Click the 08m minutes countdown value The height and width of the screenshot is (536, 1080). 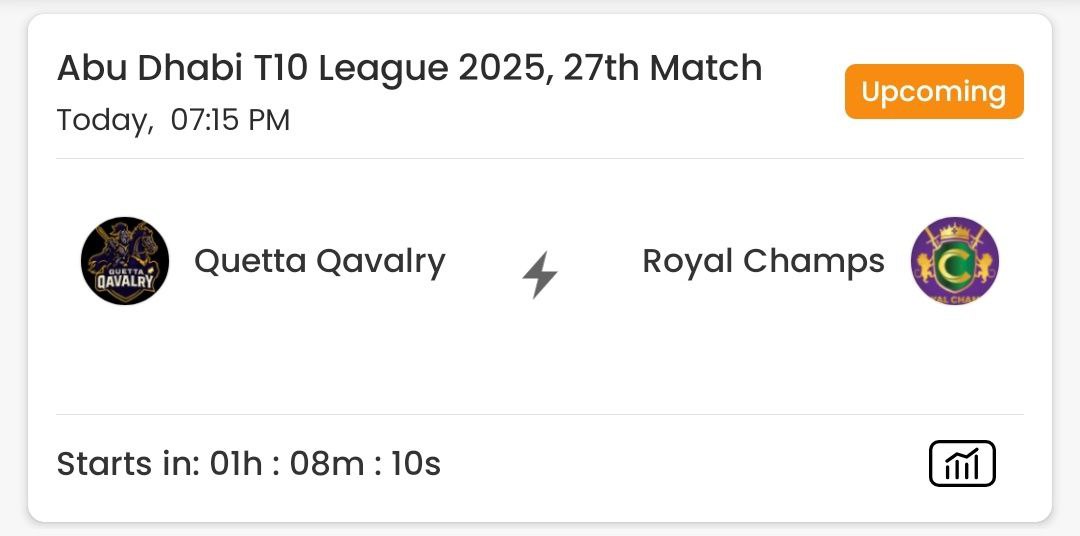327,464
